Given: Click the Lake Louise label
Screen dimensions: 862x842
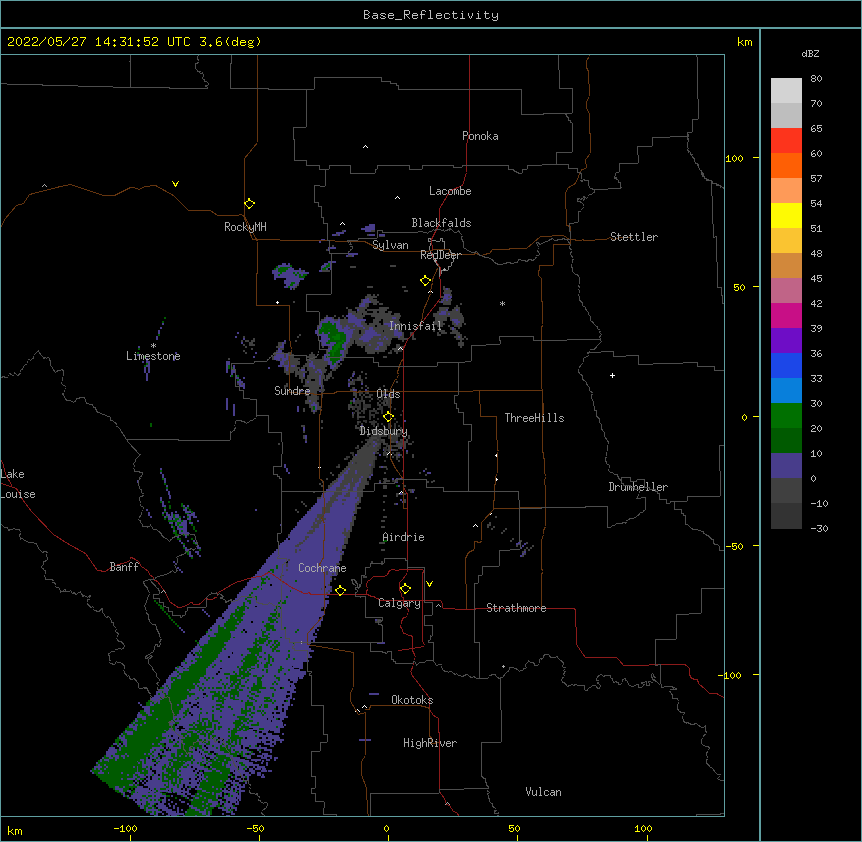Looking at the screenshot, I should pyautogui.click(x=18, y=484).
